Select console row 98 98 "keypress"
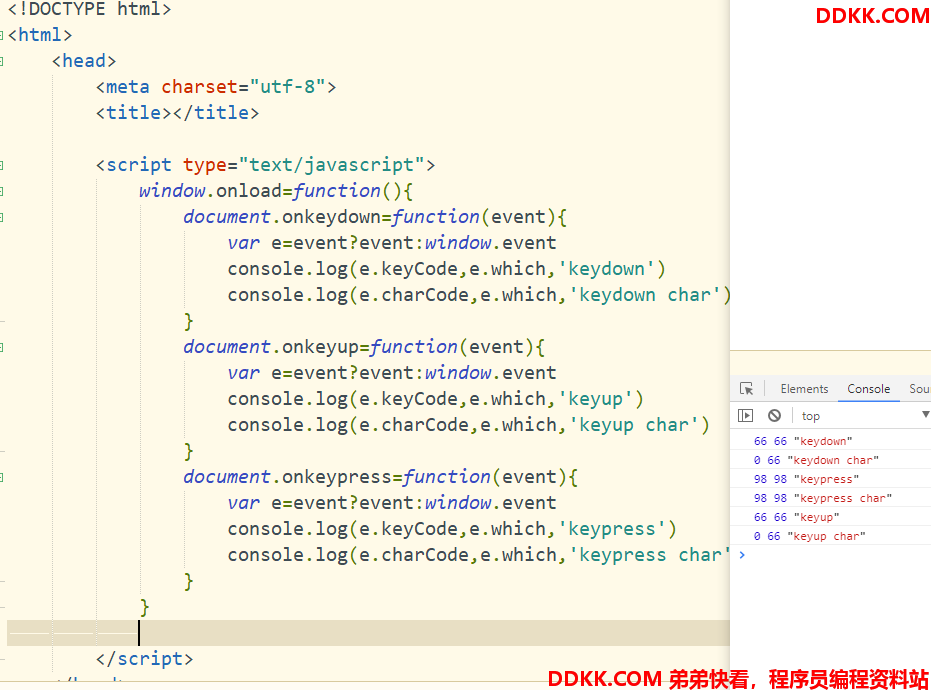Viewport: 931px width, 690px height. [831, 479]
